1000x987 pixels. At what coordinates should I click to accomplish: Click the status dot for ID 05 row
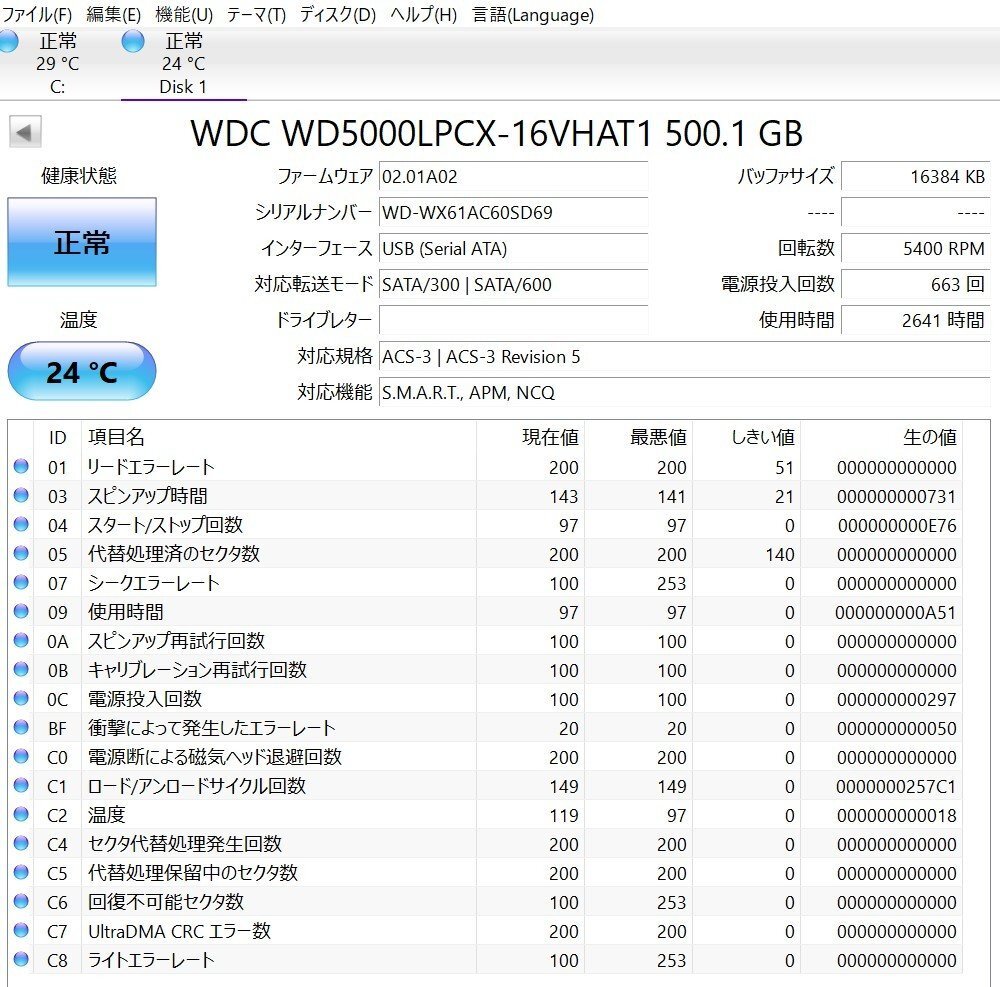click(x=21, y=553)
